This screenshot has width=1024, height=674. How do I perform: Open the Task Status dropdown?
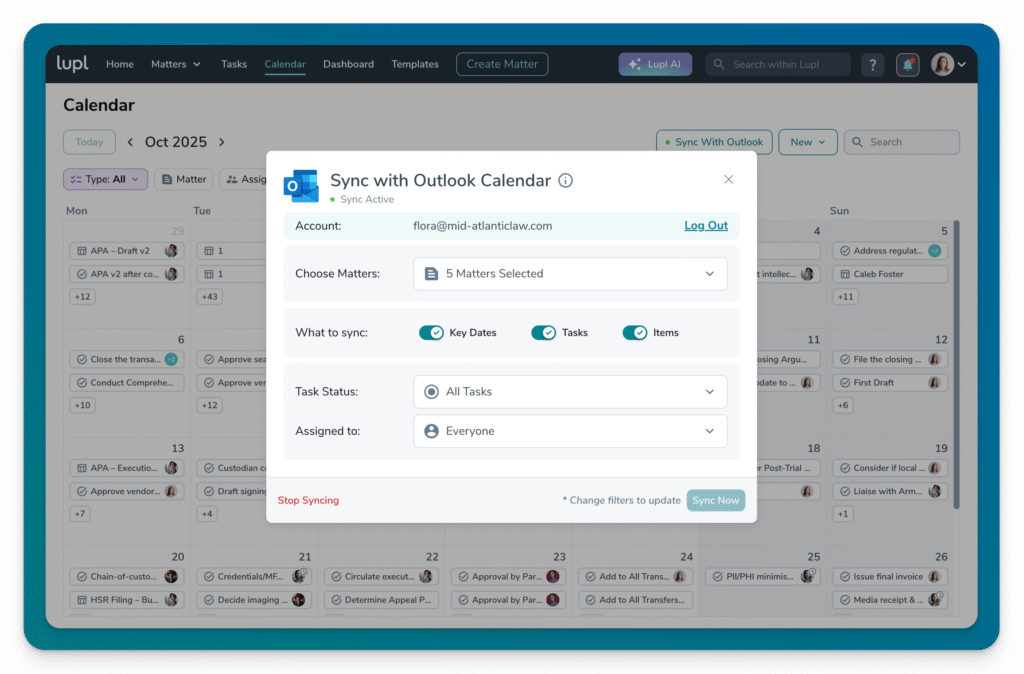tap(570, 392)
